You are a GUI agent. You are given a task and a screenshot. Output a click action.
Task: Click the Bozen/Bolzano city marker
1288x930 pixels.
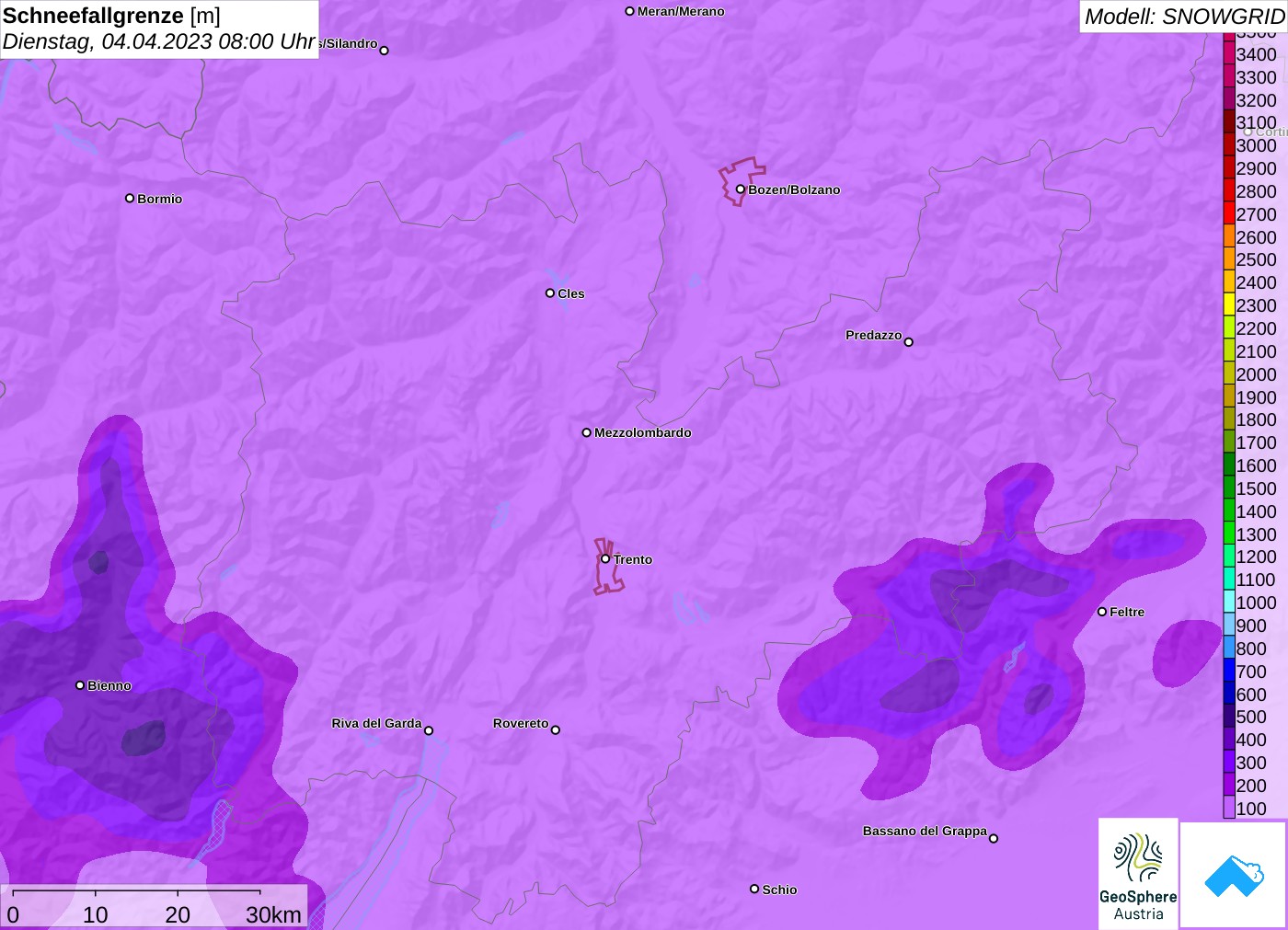click(740, 189)
